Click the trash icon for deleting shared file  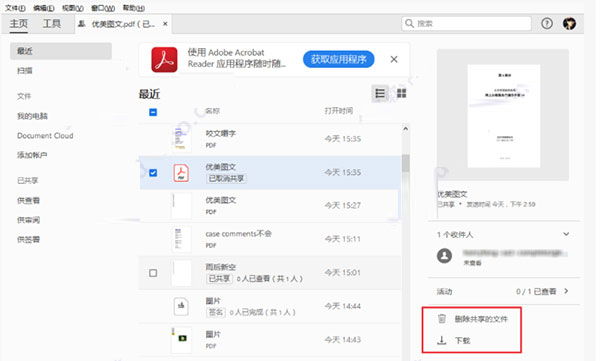coord(442,319)
